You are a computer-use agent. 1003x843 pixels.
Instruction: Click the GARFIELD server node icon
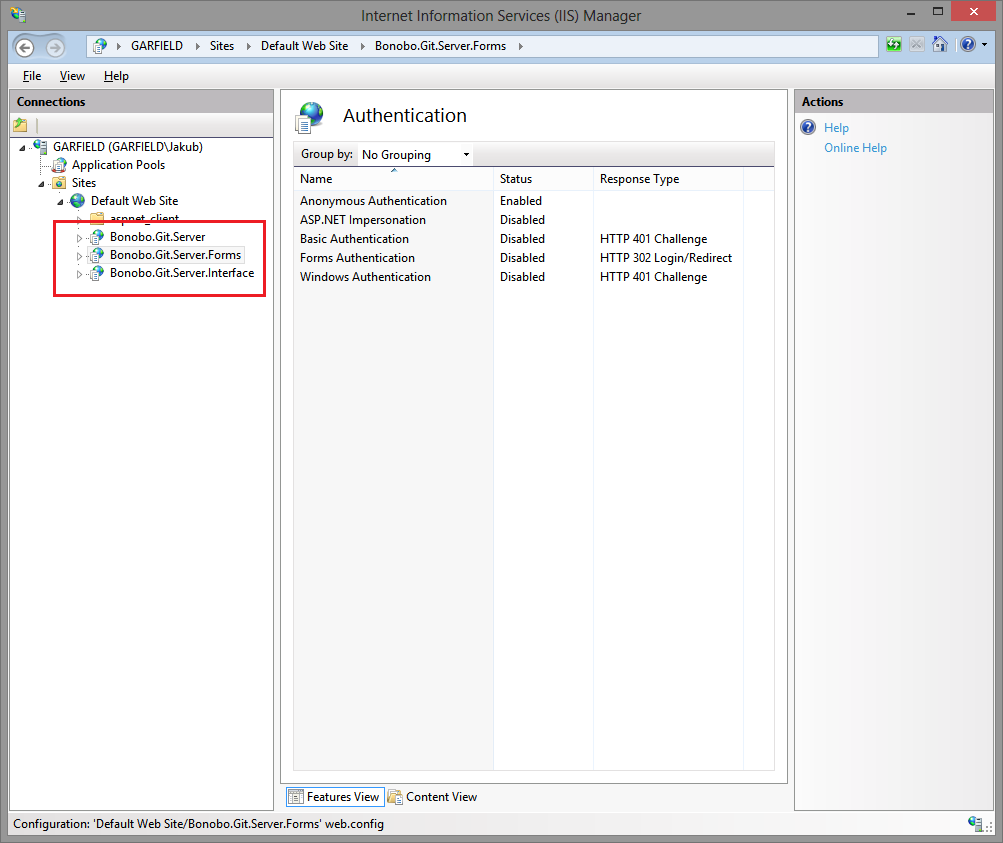pyautogui.click(x=40, y=146)
